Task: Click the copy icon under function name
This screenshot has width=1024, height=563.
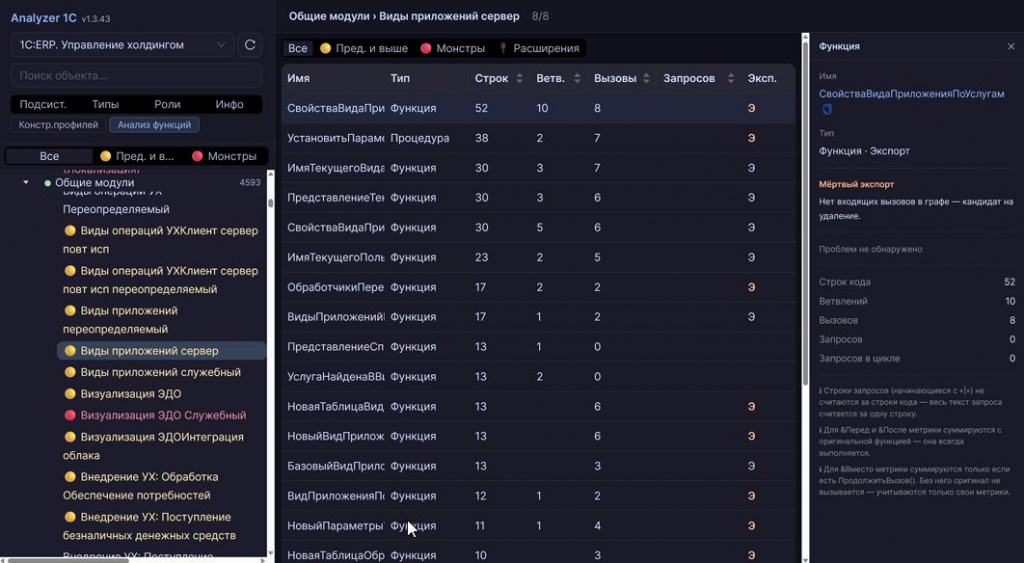Action: click(x=827, y=109)
